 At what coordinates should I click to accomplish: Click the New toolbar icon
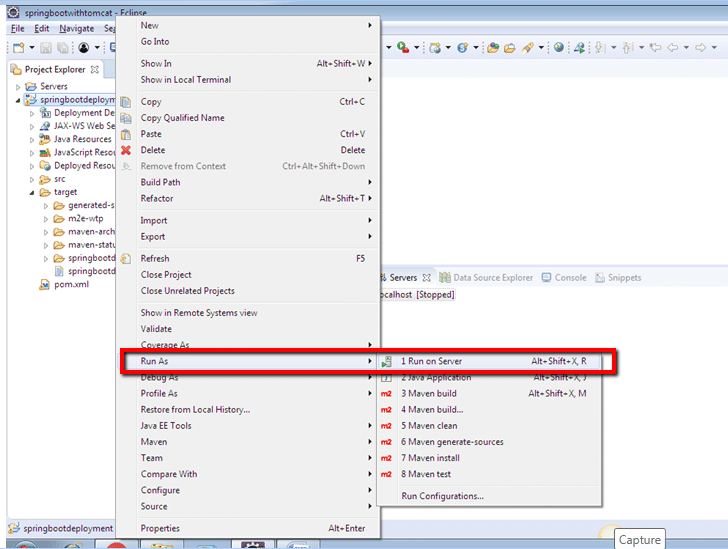coord(18,47)
